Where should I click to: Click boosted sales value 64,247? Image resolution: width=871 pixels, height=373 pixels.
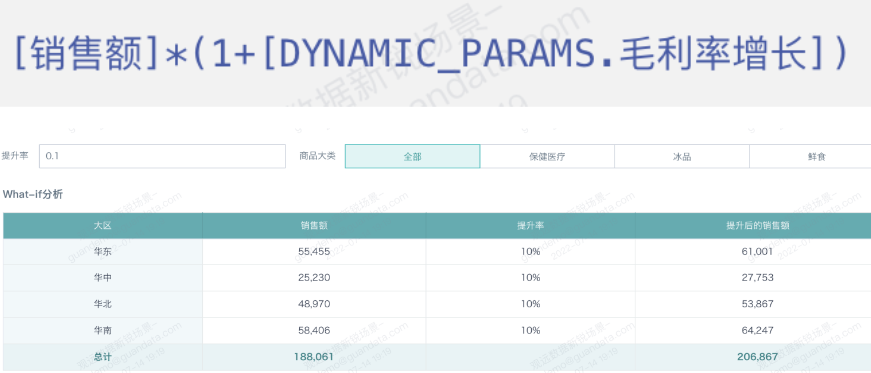(x=757, y=330)
